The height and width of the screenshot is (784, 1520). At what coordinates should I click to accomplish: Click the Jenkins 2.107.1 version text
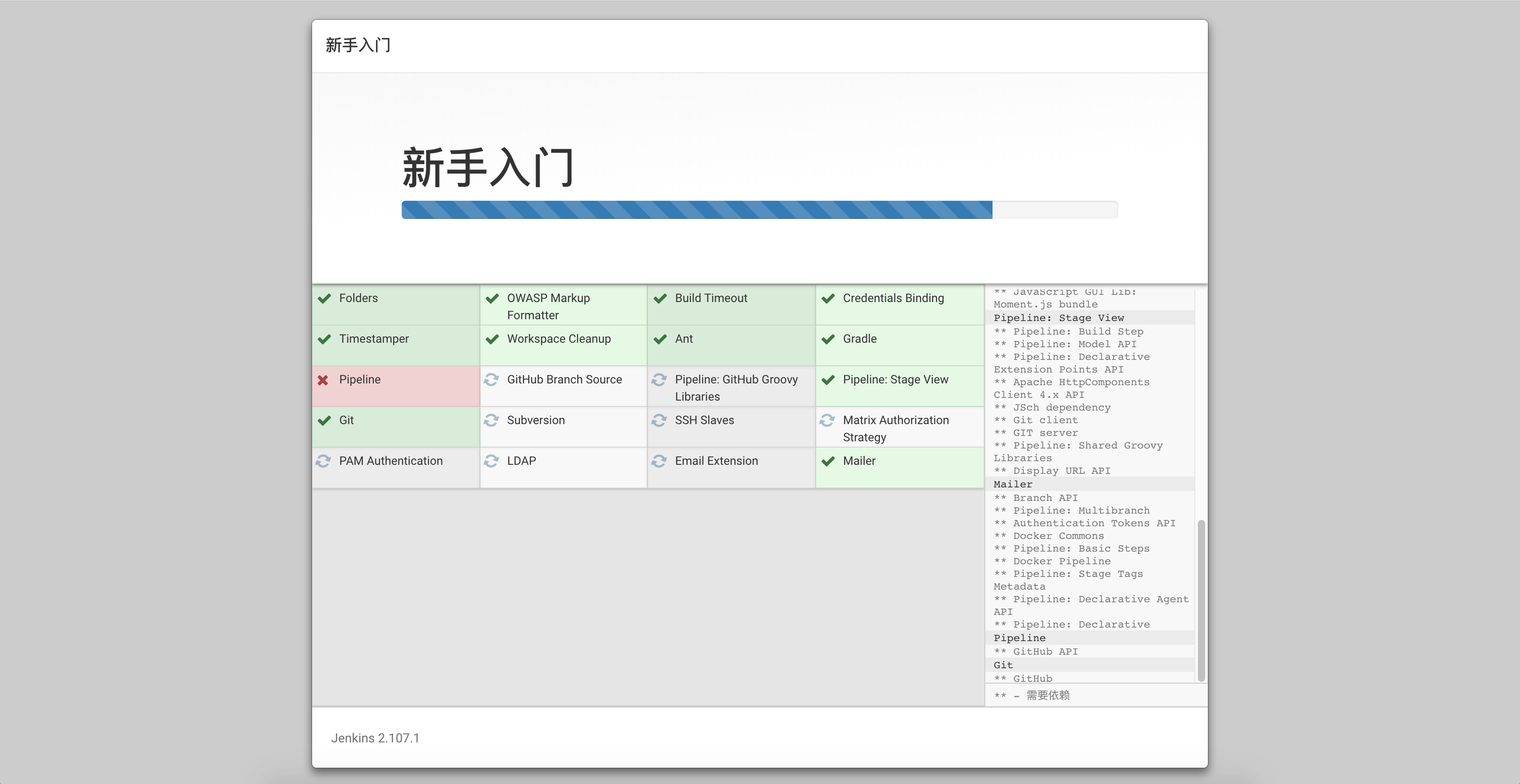click(x=375, y=738)
